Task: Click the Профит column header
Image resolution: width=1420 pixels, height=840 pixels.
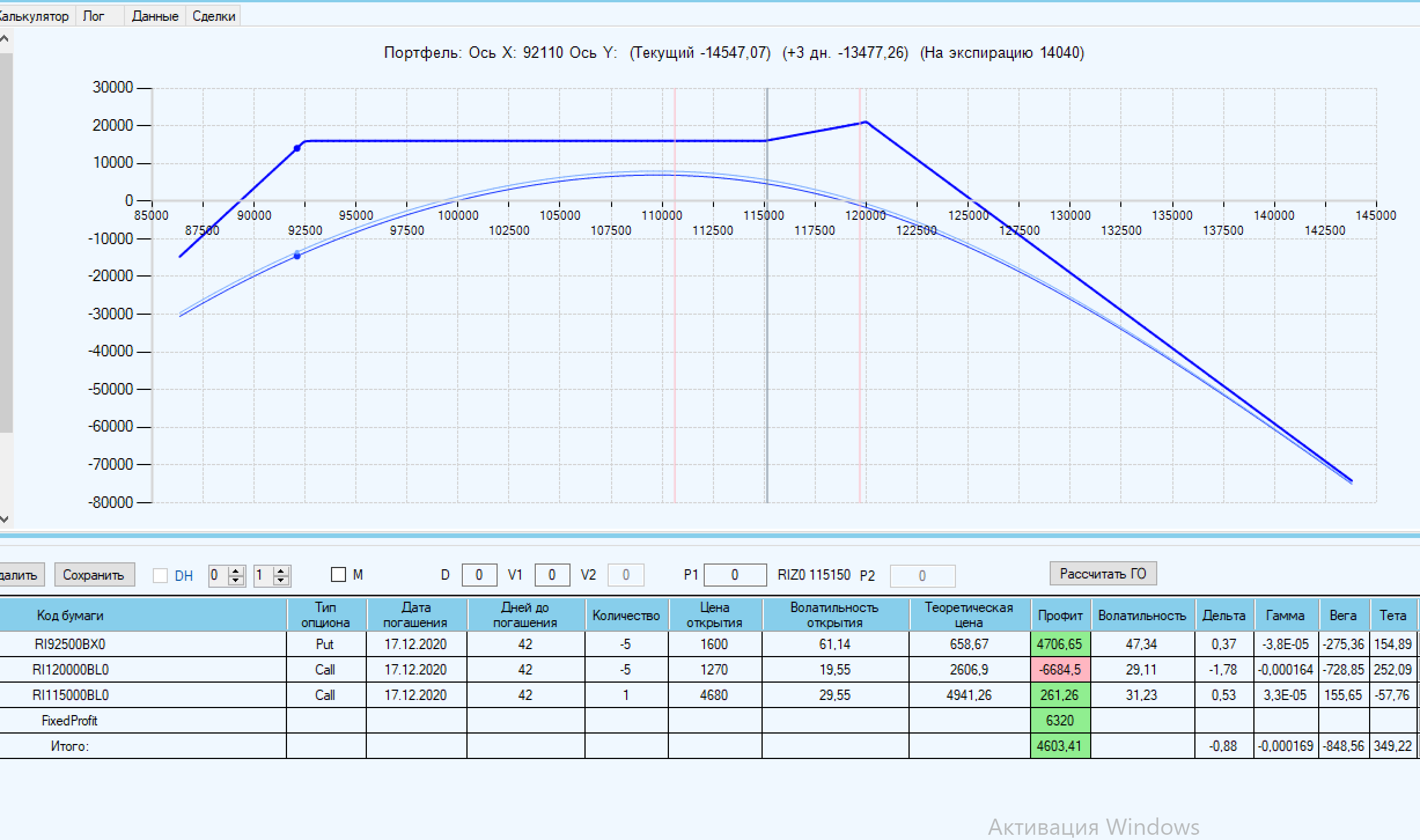Action: [x=1060, y=616]
